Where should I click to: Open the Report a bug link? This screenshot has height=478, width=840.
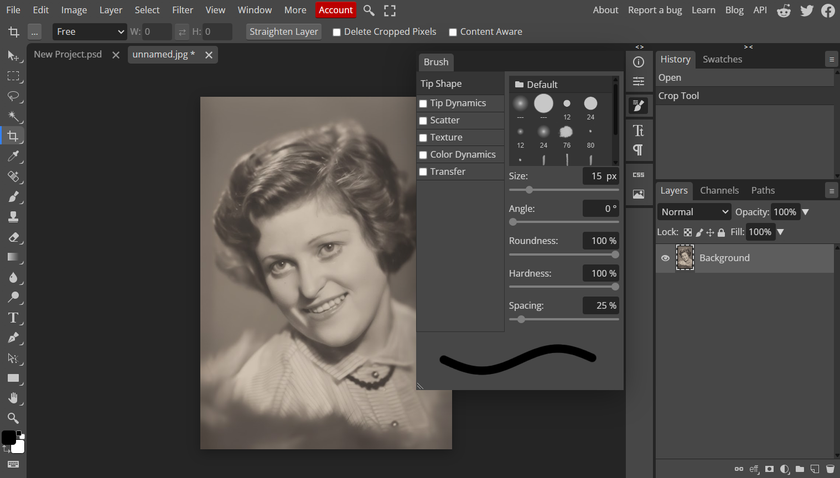(655, 10)
